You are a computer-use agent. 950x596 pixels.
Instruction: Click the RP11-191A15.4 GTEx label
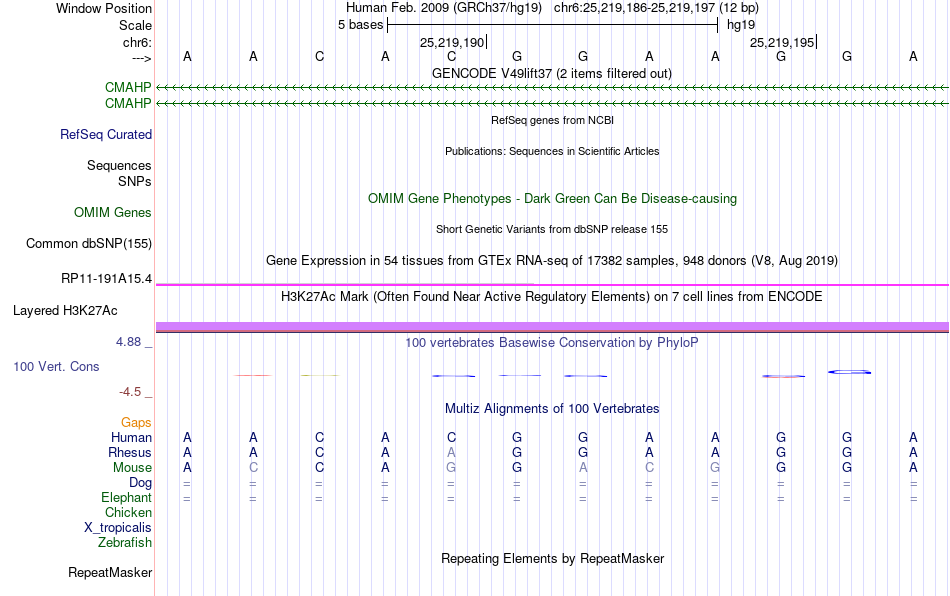coord(106,279)
